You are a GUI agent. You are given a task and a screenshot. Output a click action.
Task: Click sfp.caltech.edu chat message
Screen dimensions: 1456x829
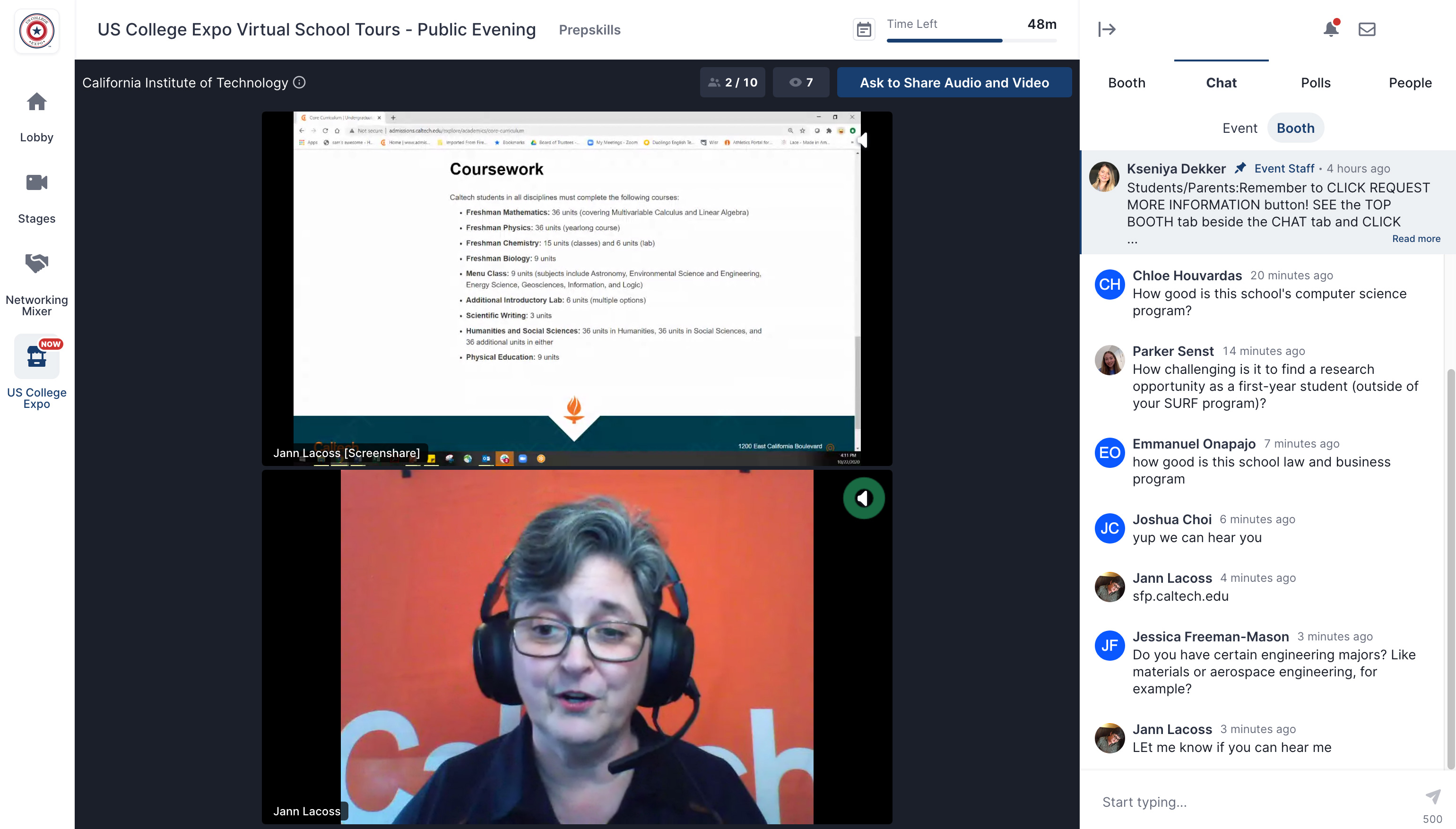click(1180, 596)
